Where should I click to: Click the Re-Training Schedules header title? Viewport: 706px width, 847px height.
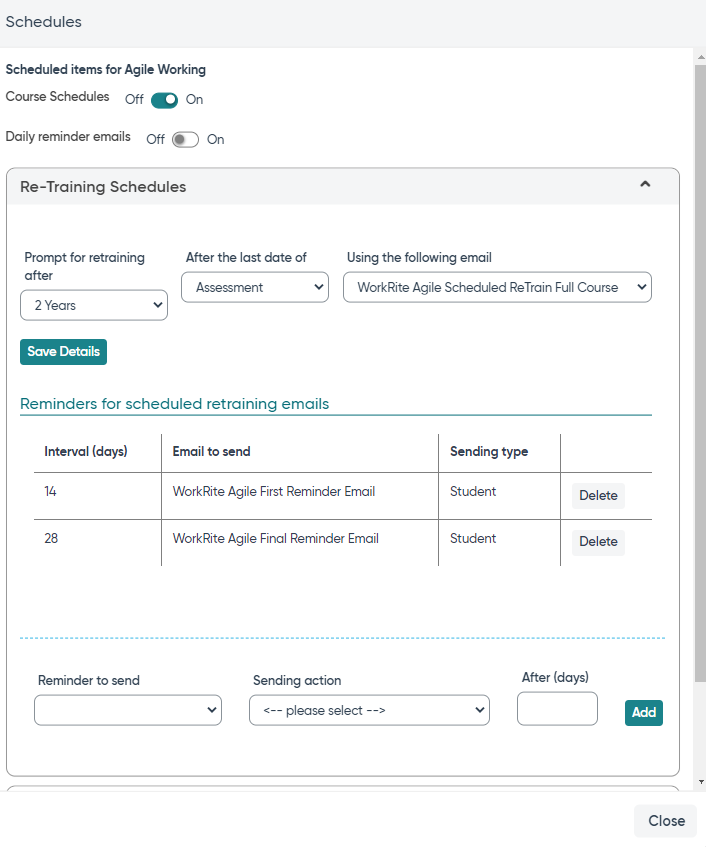pos(103,187)
